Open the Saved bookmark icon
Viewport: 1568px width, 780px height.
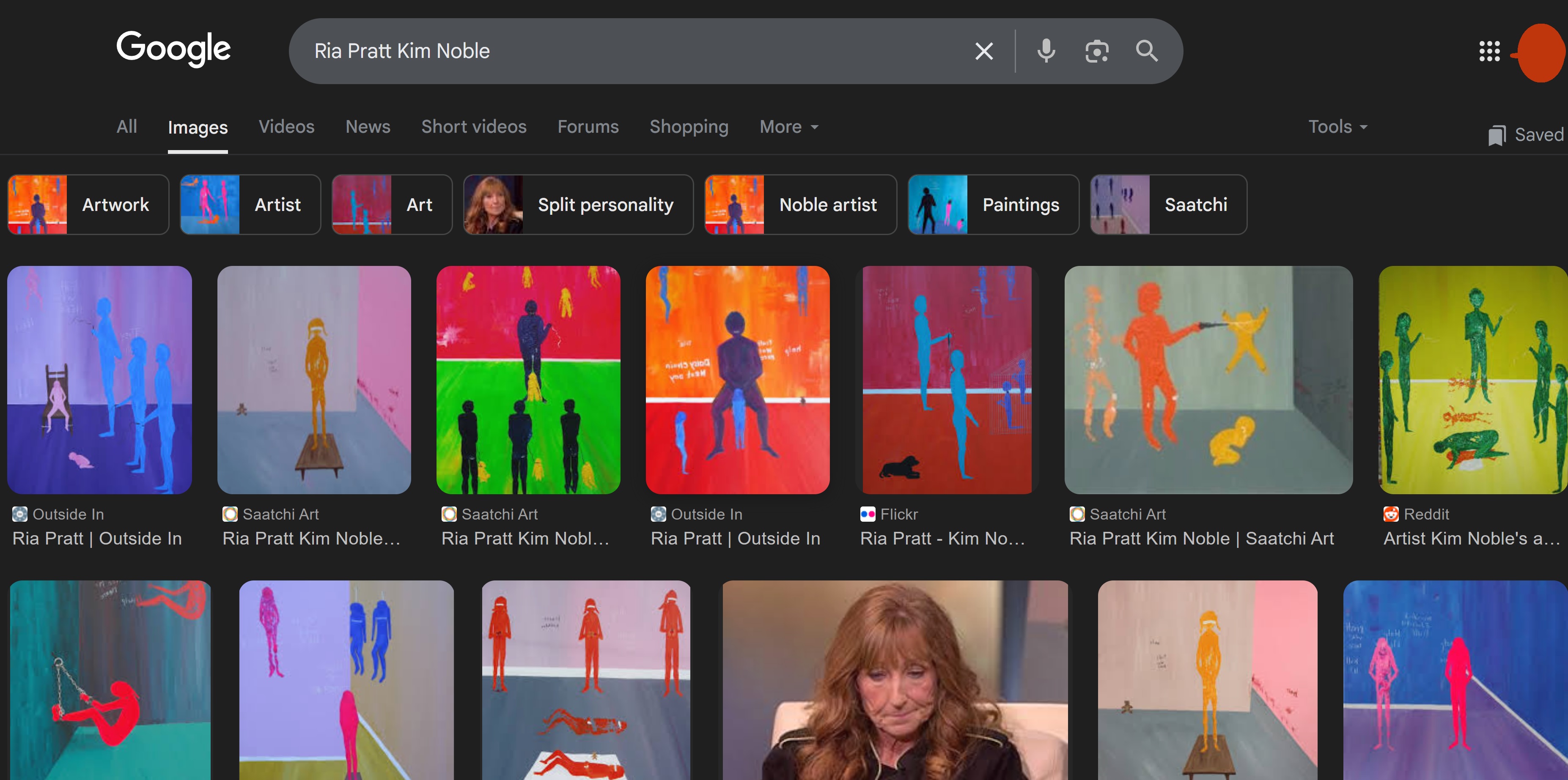click(1497, 135)
